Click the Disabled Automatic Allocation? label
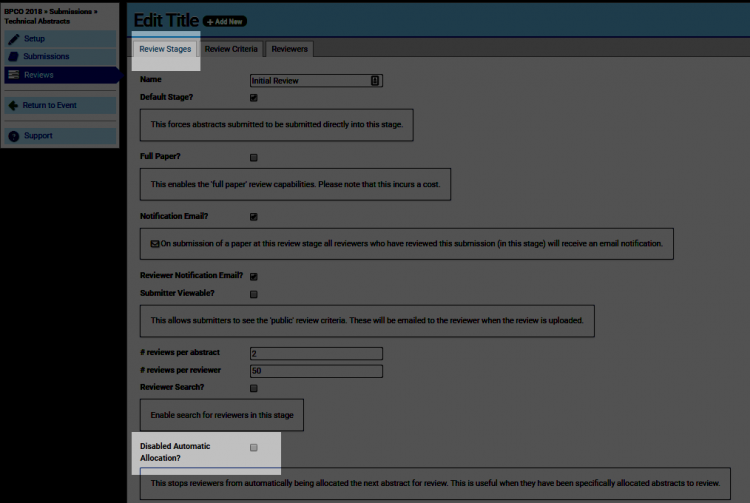Screen dimensions: 750x503 (175, 452)
